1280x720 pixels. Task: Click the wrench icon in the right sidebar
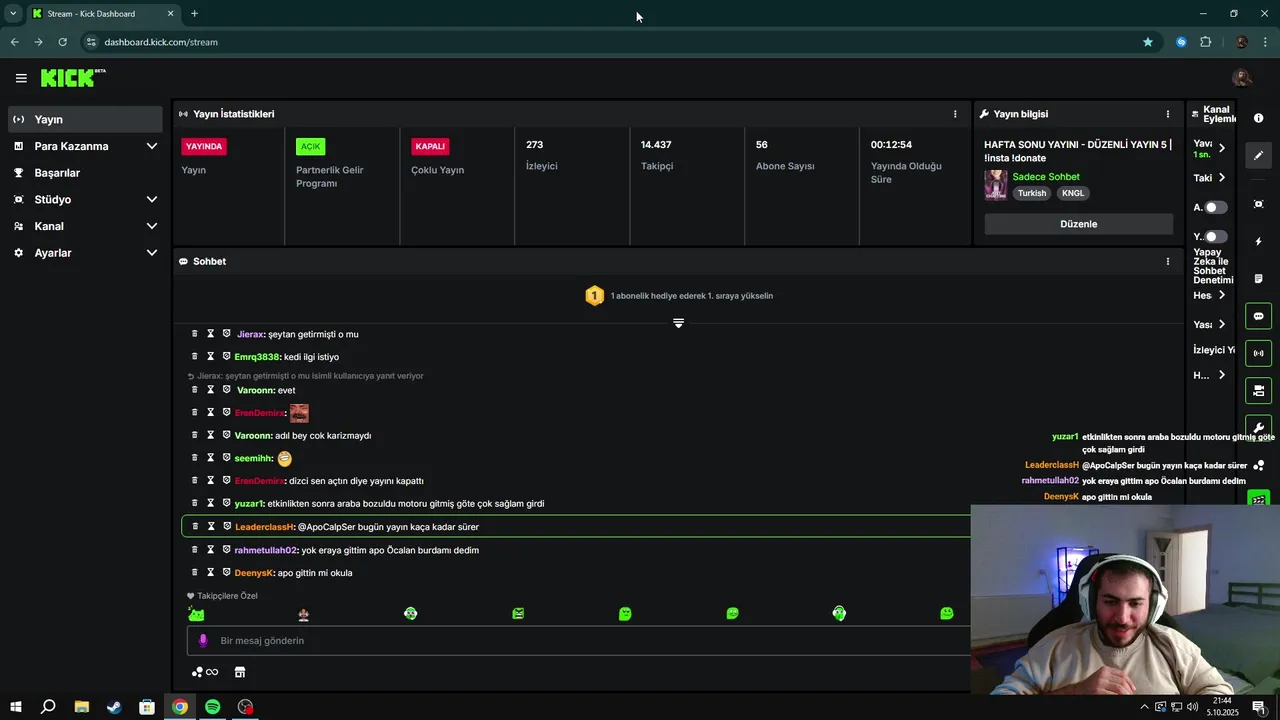(x=1259, y=427)
